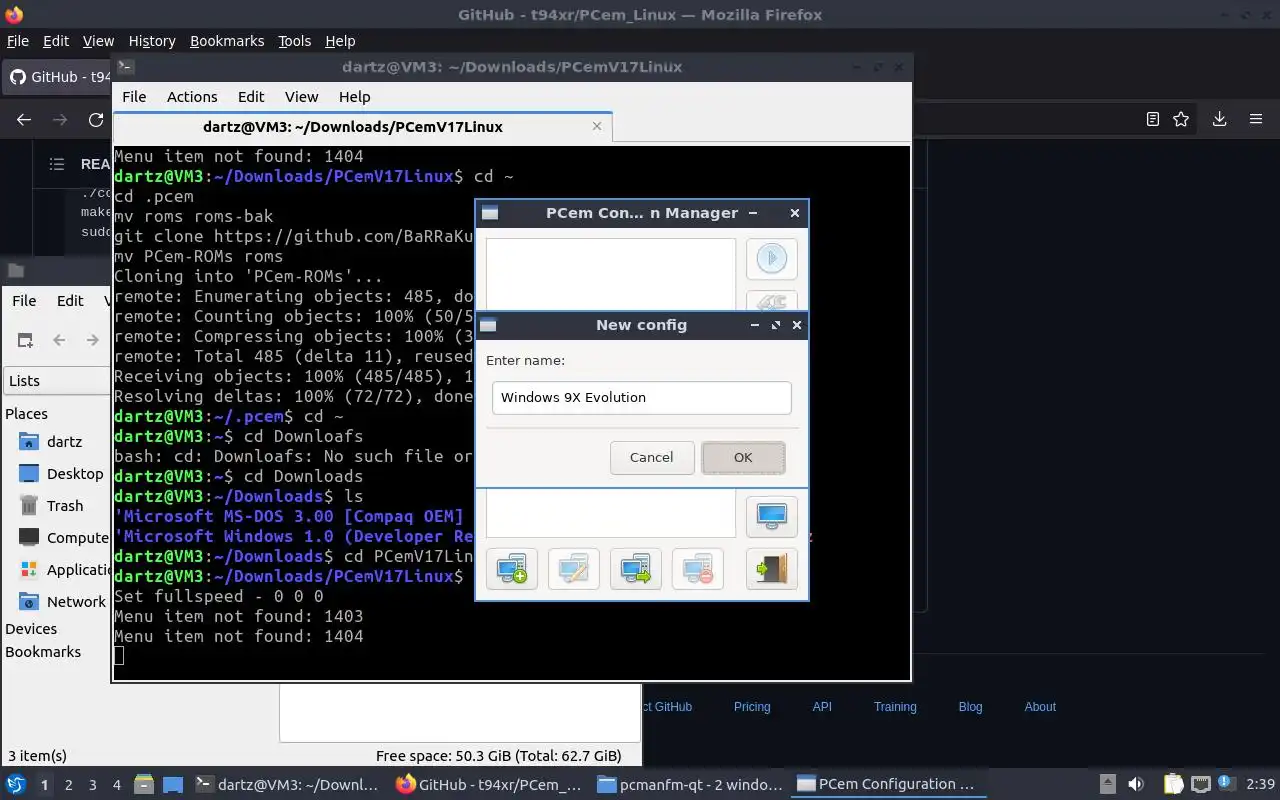Click pcmanfm back arrow
The image size is (1280, 800).
click(59, 340)
